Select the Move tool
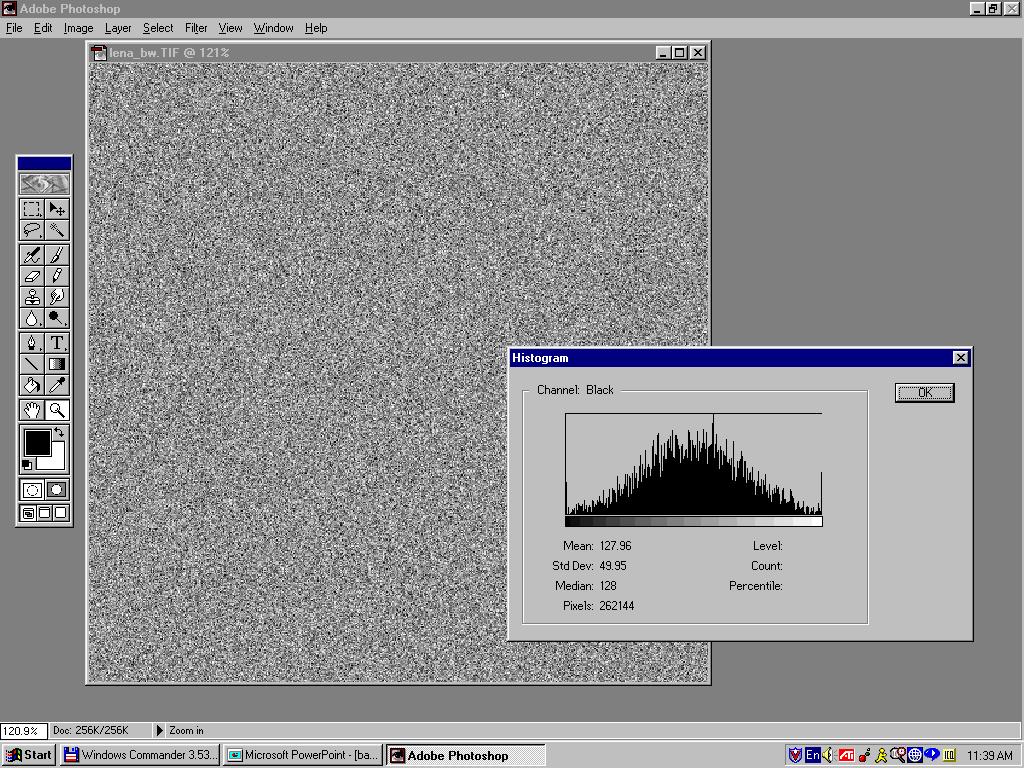 tap(57, 209)
